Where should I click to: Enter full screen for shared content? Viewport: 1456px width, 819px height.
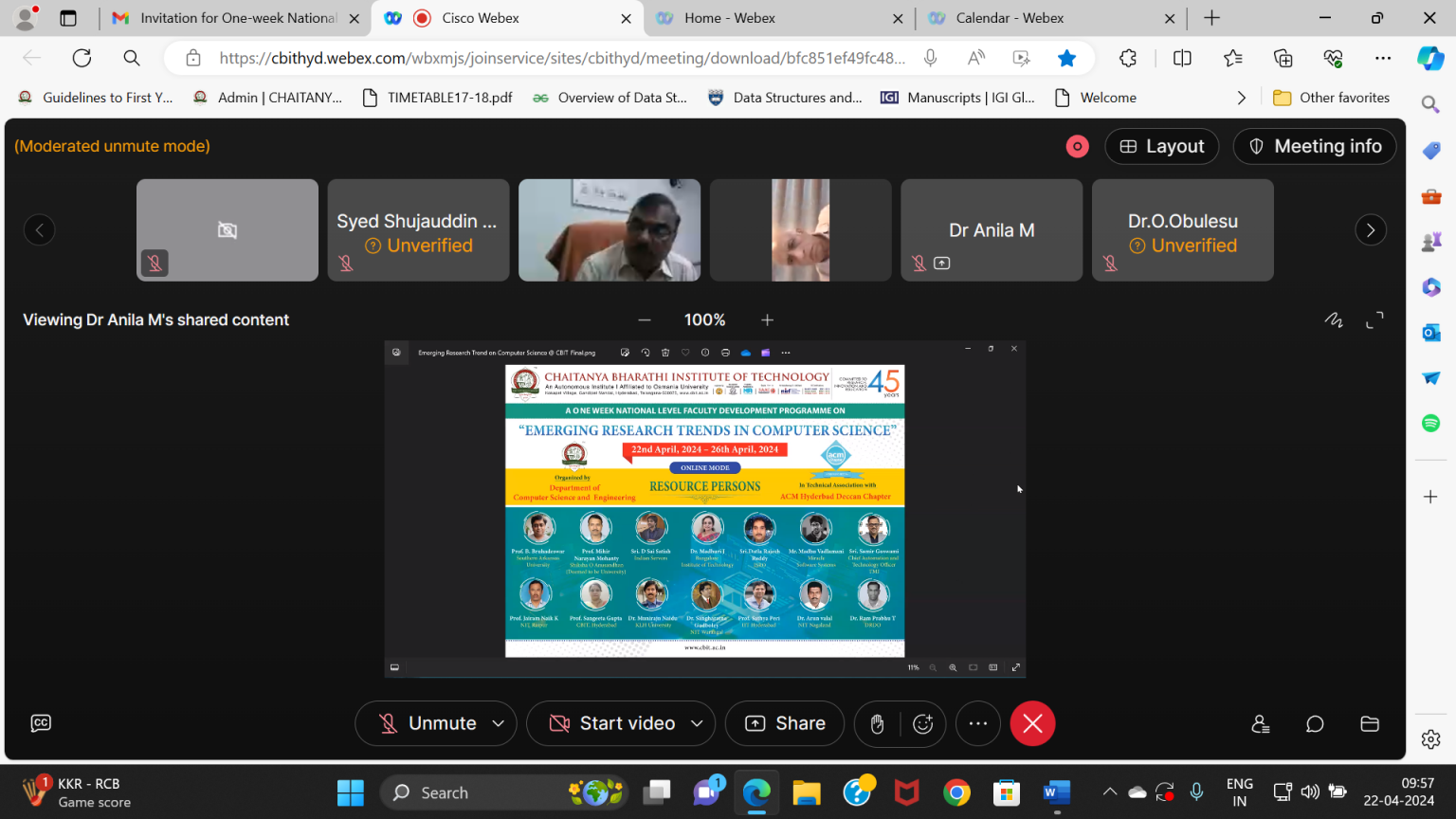[x=1374, y=320]
